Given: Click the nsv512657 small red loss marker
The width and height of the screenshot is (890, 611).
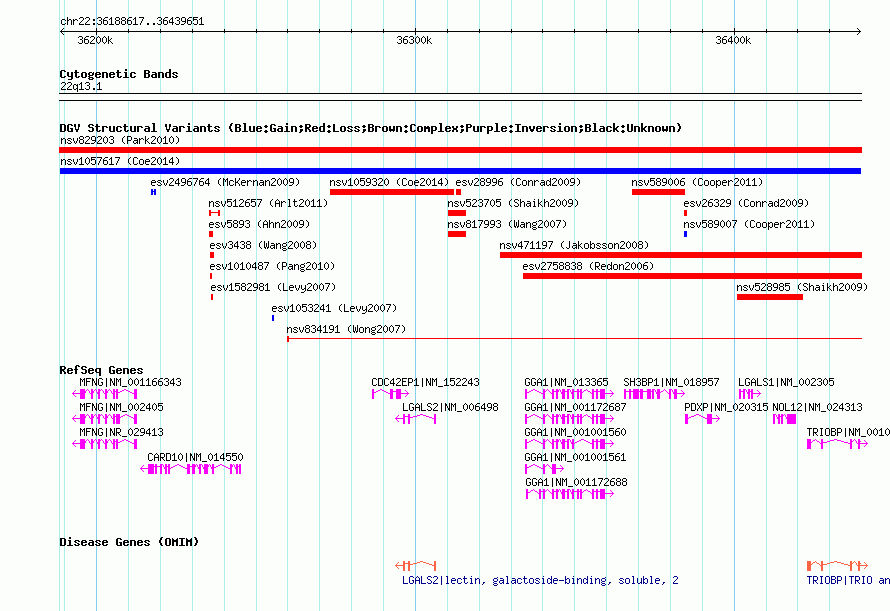Looking at the screenshot, I should [214, 213].
